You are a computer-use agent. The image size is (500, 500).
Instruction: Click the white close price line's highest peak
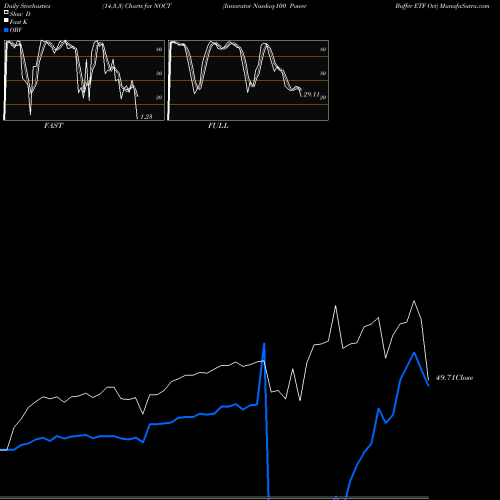pyautogui.click(x=414, y=301)
